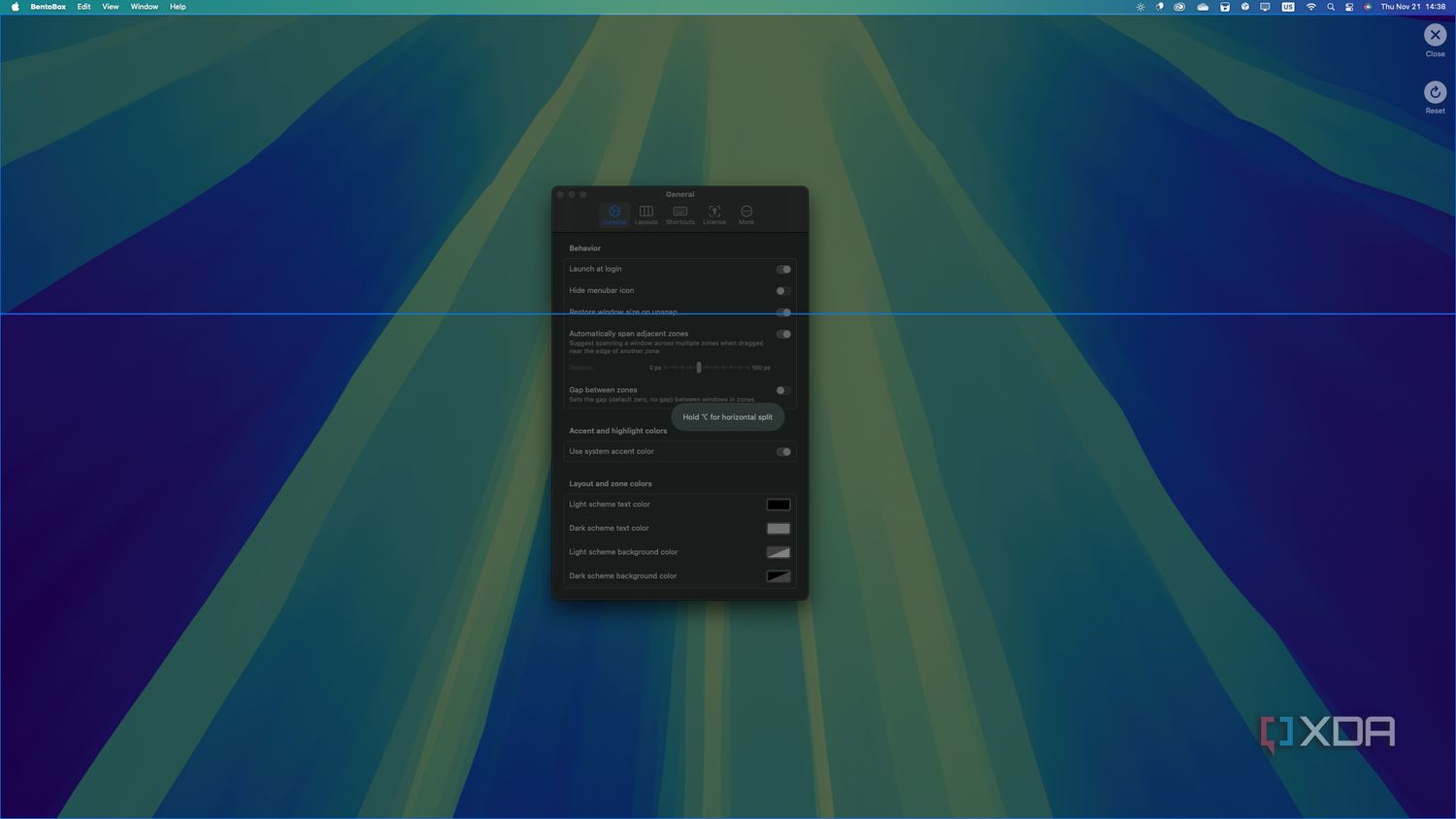Viewport: 1456px width, 819px height.
Task: Pick the Light scheme text color swatch
Action: 778,505
